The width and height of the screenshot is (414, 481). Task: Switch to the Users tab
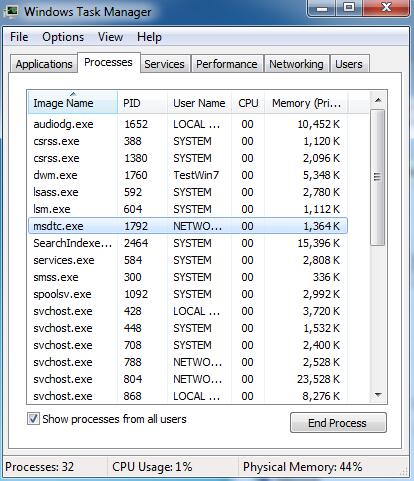click(x=349, y=64)
